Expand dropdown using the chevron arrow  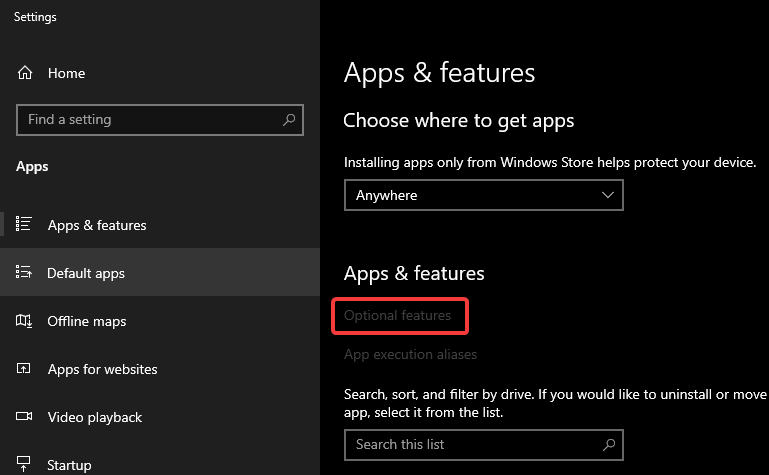click(x=608, y=195)
